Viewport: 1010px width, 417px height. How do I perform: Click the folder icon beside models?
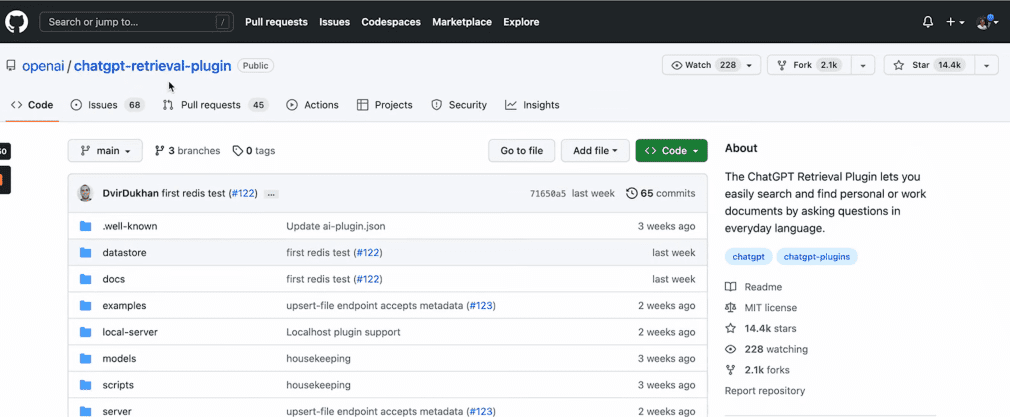(x=86, y=358)
